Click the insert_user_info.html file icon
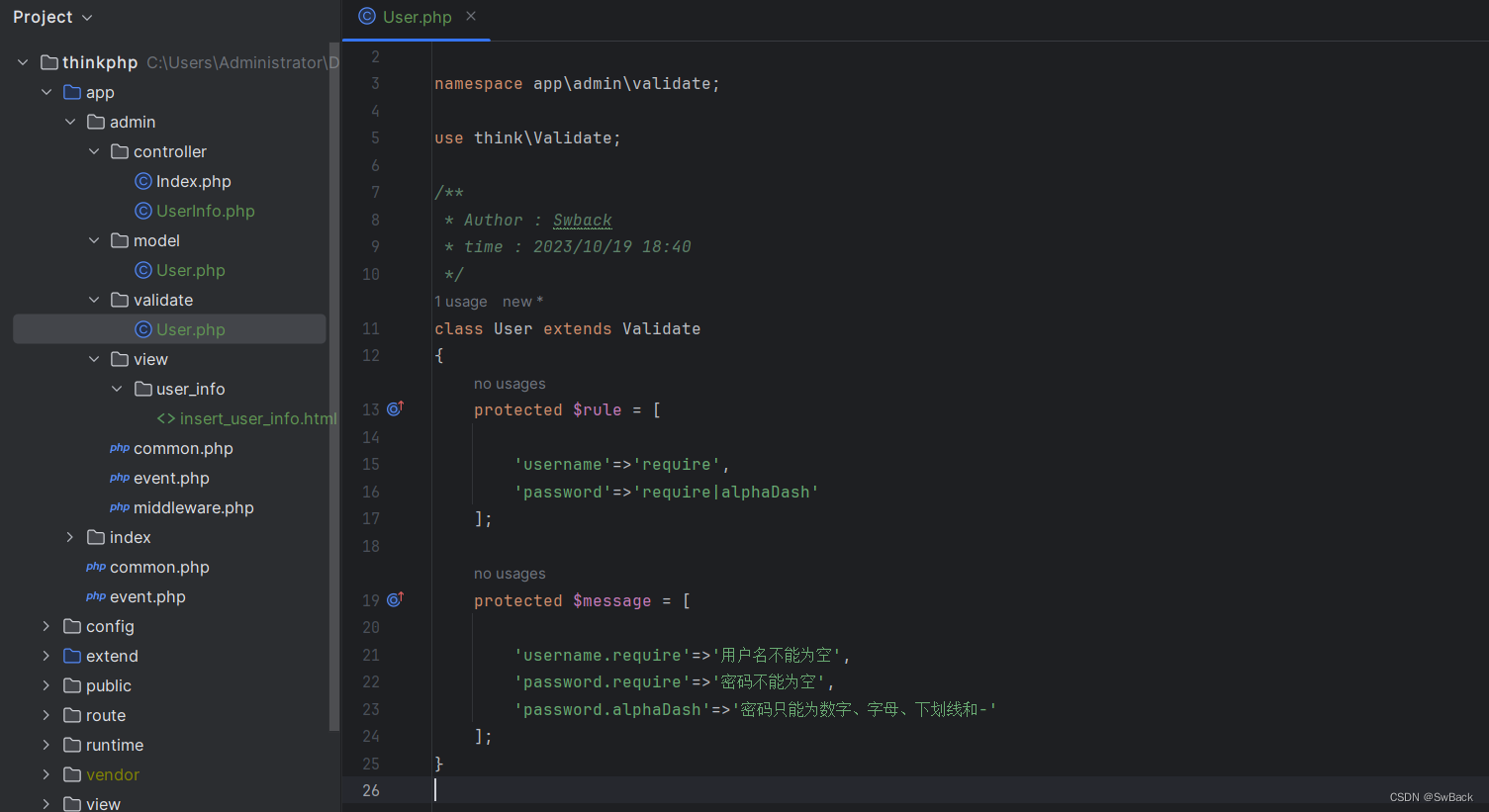This screenshot has height=812, width=1489. point(166,418)
